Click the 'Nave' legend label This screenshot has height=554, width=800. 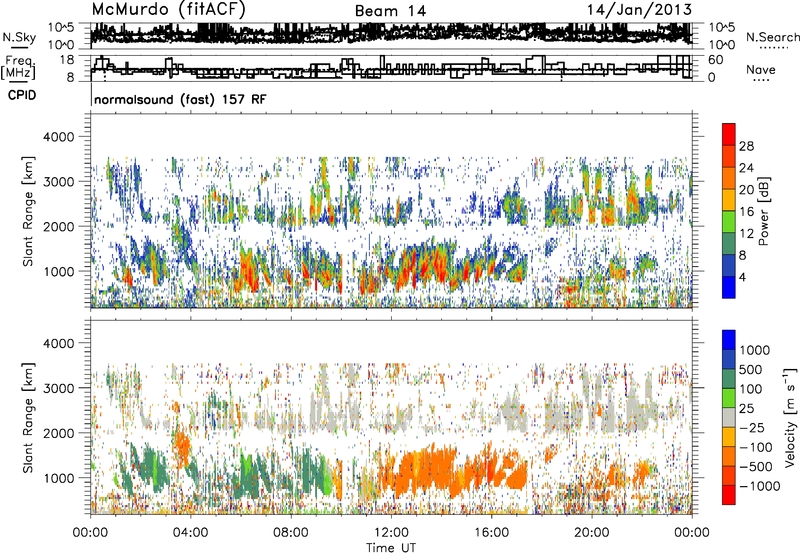click(761, 70)
